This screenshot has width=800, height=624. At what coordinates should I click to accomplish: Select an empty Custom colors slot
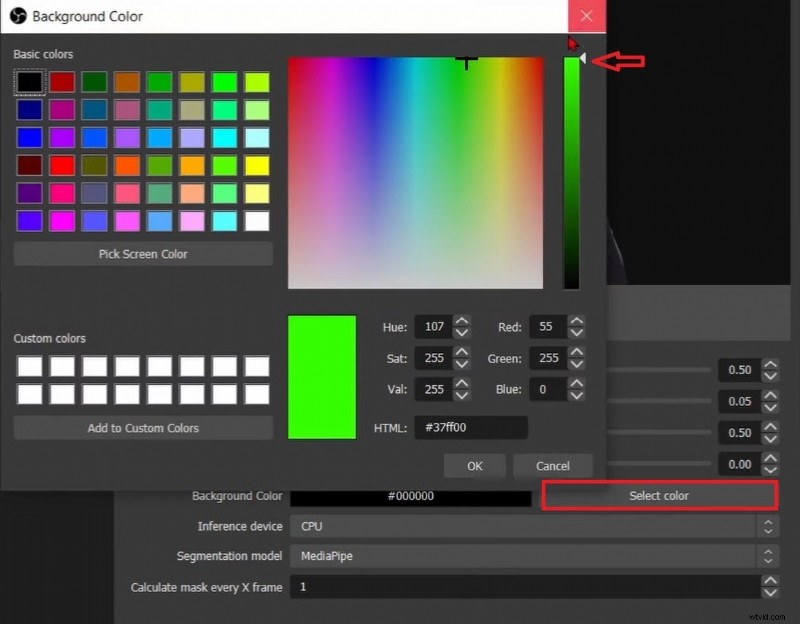[x=29, y=365]
